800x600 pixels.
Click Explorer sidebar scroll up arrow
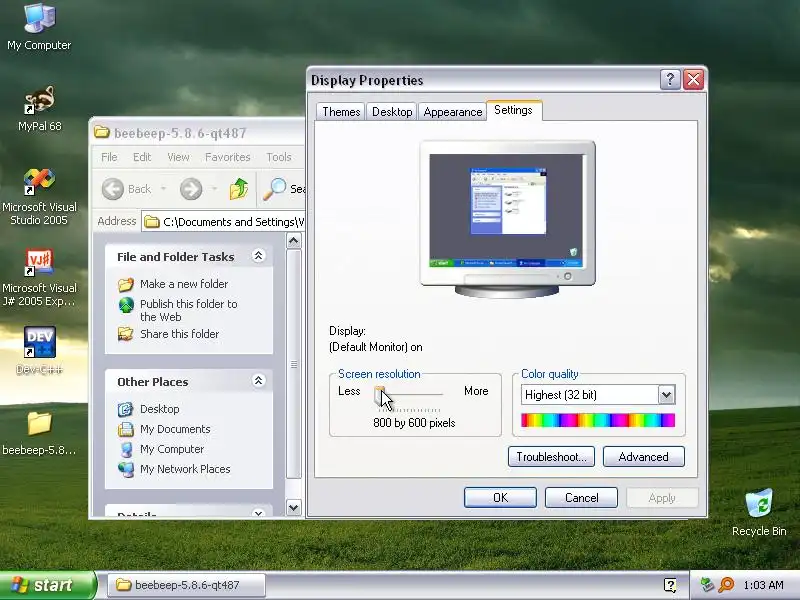pos(294,241)
